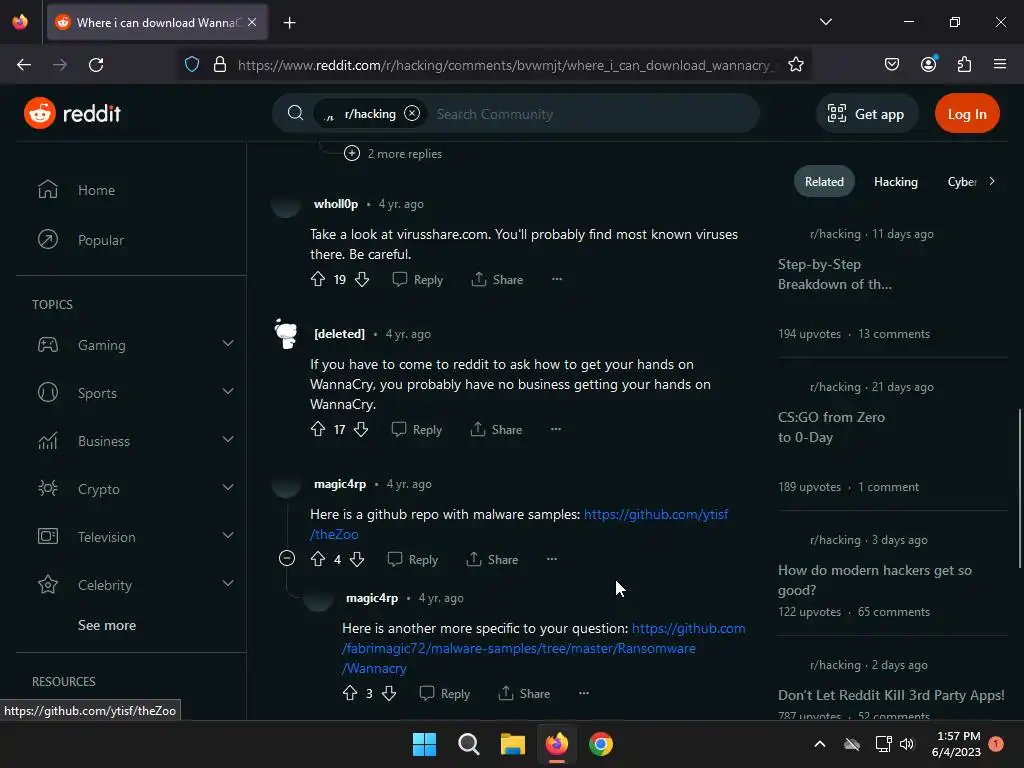Reload the current Reddit page
The width and height of the screenshot is (1024, 768).
[96, 65]
